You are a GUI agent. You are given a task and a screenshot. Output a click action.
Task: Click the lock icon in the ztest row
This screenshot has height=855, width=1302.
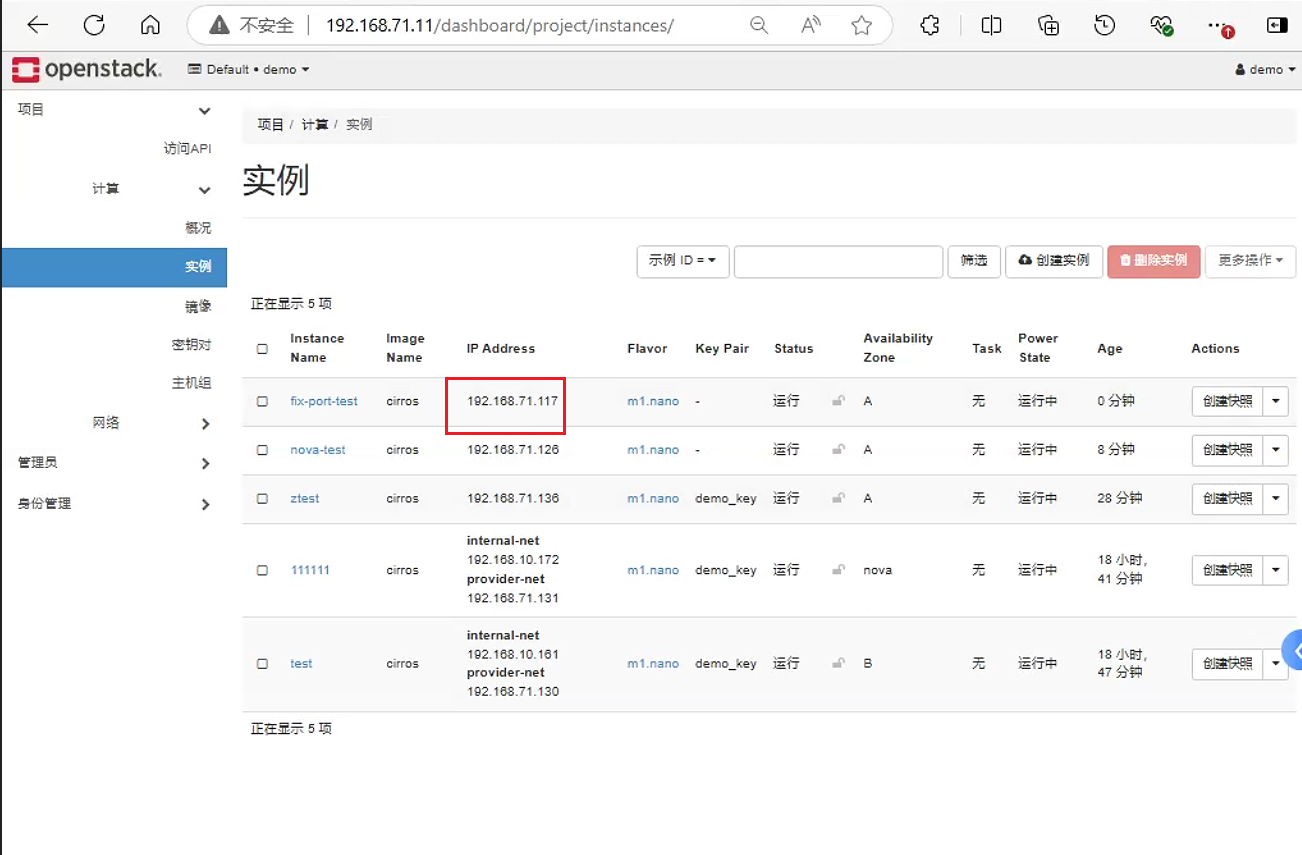pos(838,498)
